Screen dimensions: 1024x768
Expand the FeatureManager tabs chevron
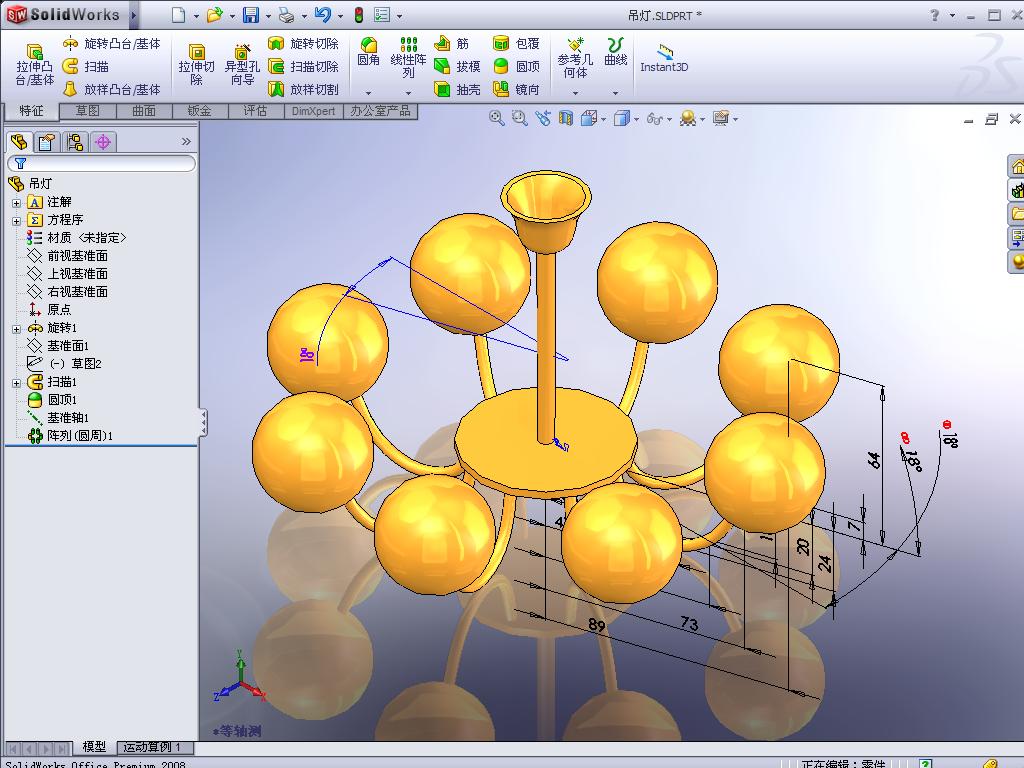[x=186, y=141]
